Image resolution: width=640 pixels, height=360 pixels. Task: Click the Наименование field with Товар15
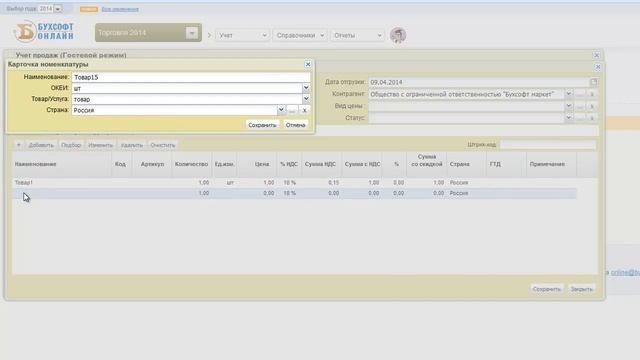click(x=191, y=77)
